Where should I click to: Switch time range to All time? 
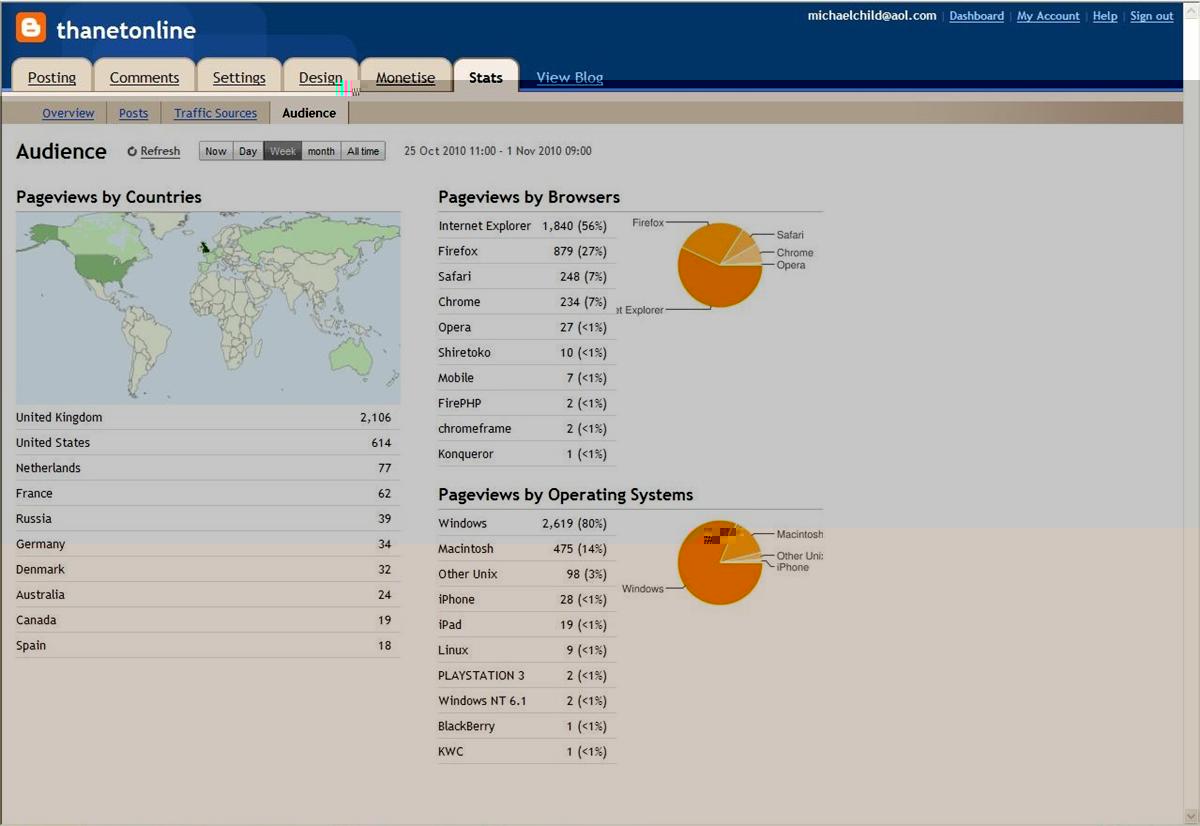[363, 151]
